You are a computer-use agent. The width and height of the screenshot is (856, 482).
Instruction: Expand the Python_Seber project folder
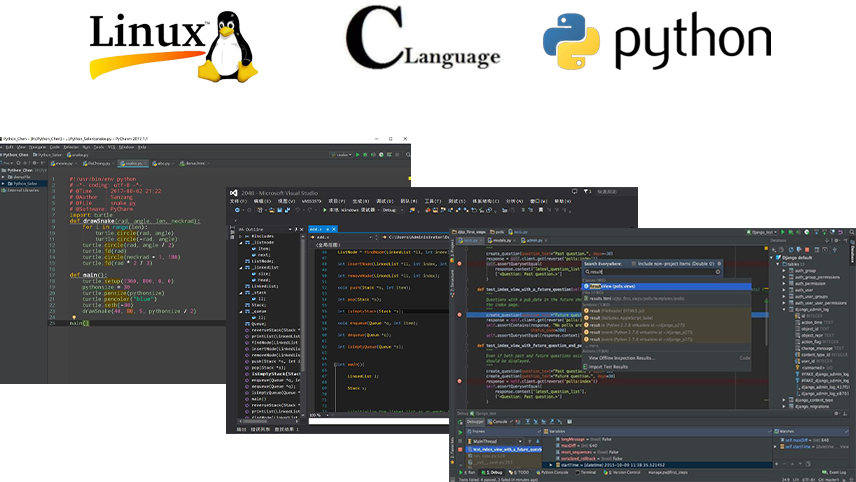[4, 184]
